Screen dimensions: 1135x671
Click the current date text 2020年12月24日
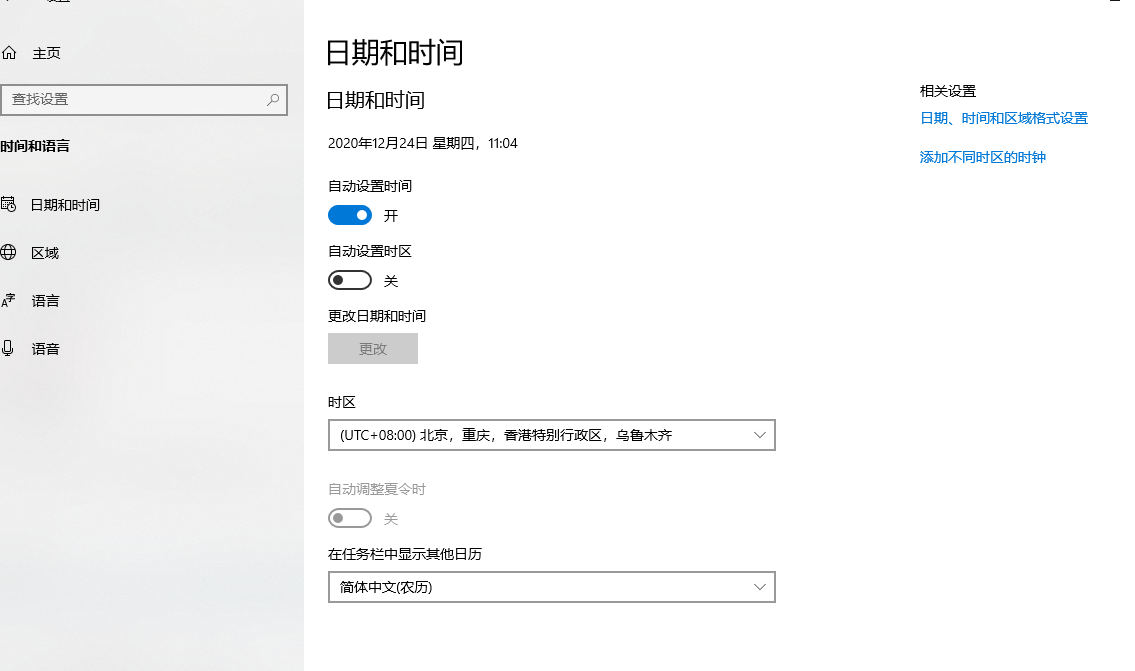pos(382,143)
